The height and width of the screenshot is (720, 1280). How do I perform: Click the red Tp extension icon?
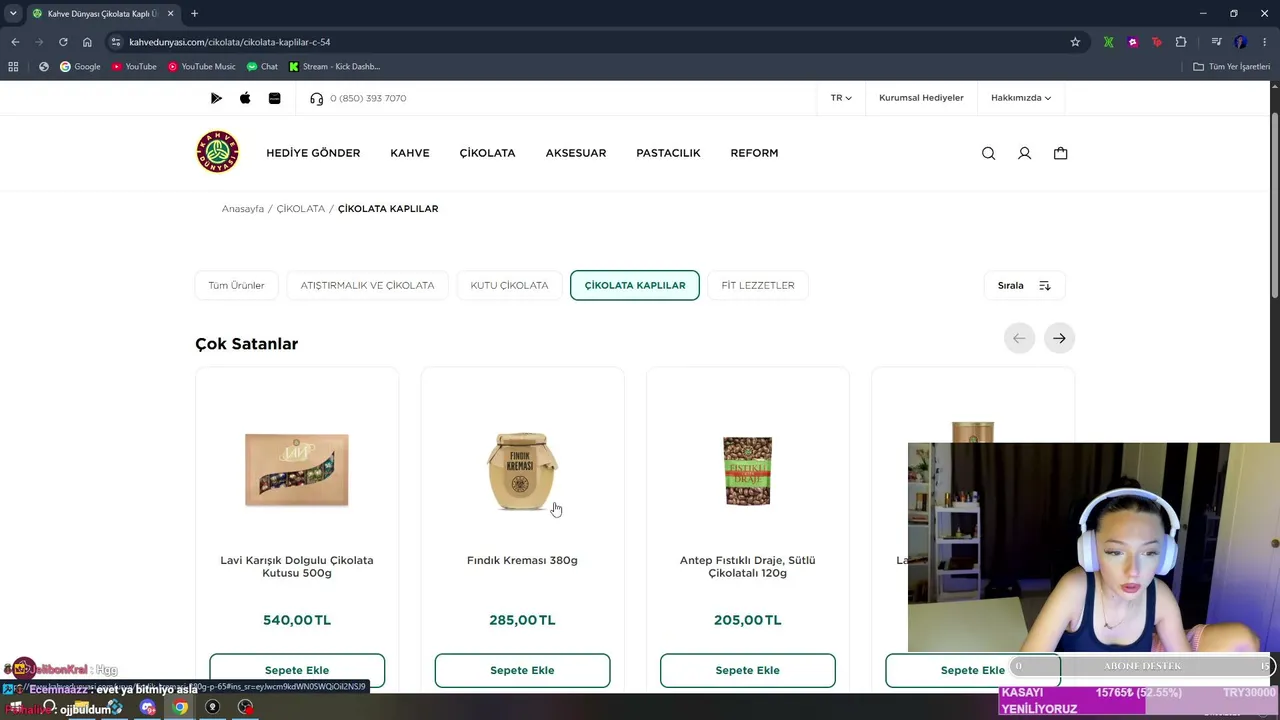(x=1157, y=42)
